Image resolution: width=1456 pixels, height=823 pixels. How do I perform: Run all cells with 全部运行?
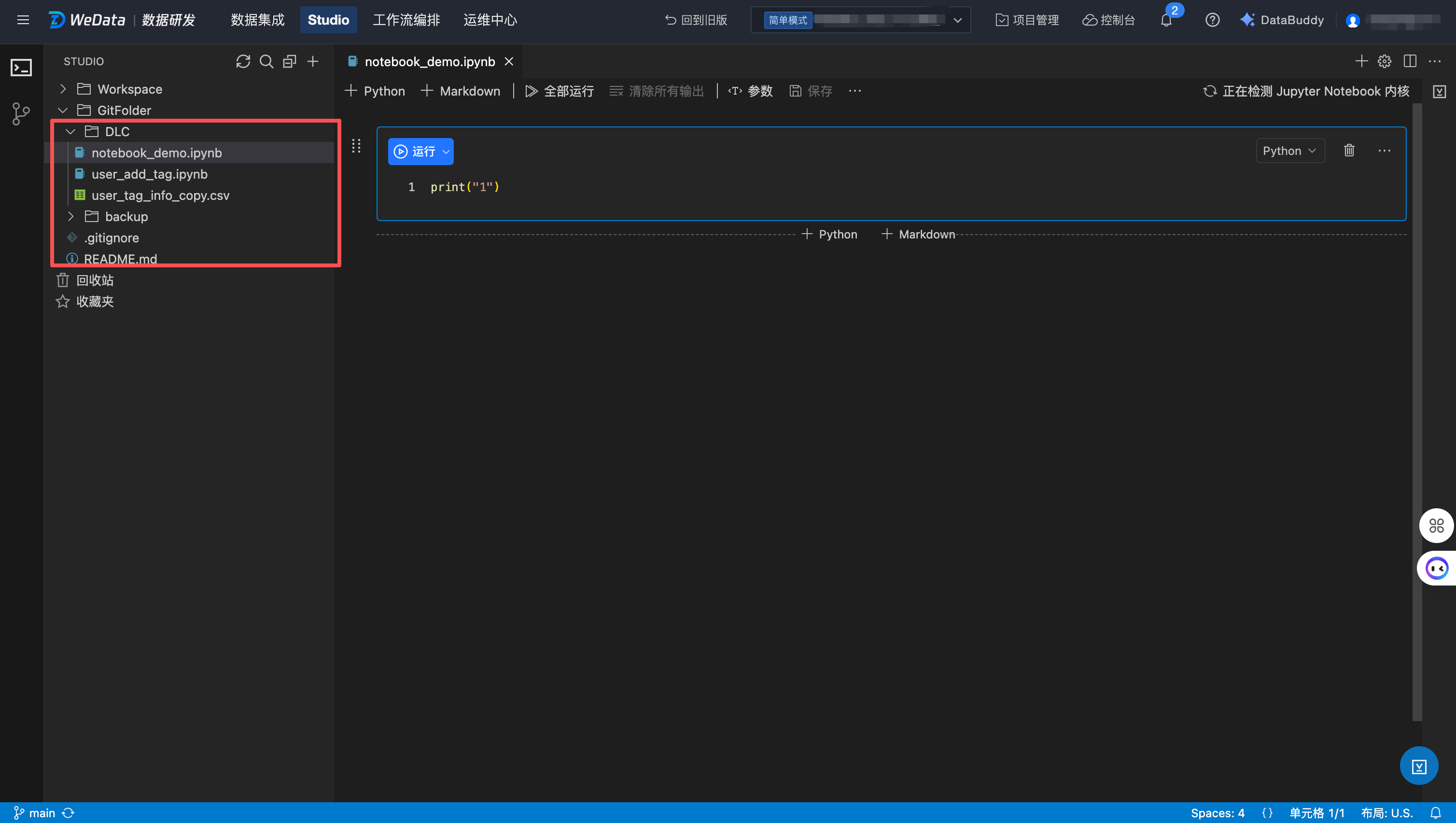point(560,91)
